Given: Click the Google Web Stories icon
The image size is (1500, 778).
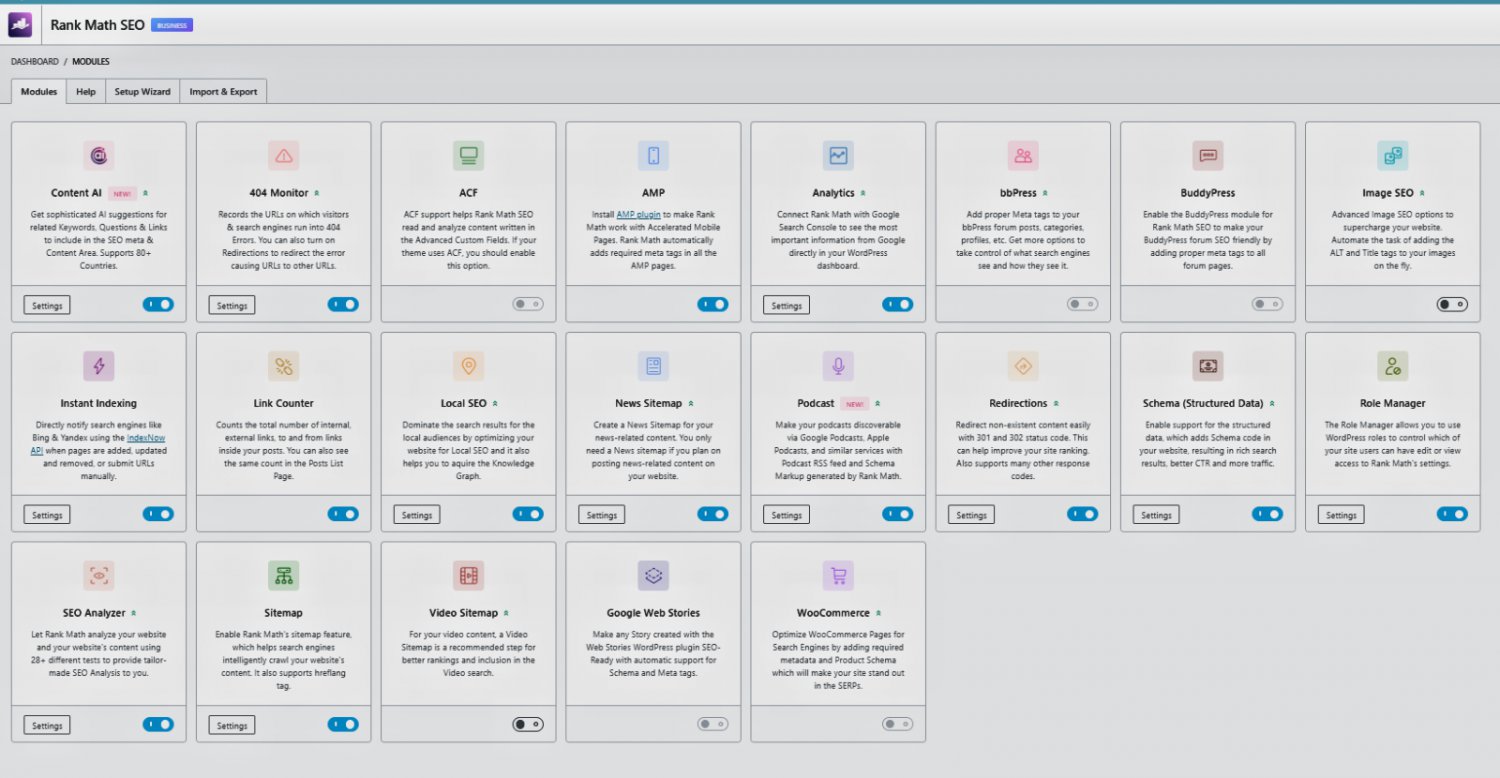Looking at the screenshot, I should pos(653,576).
